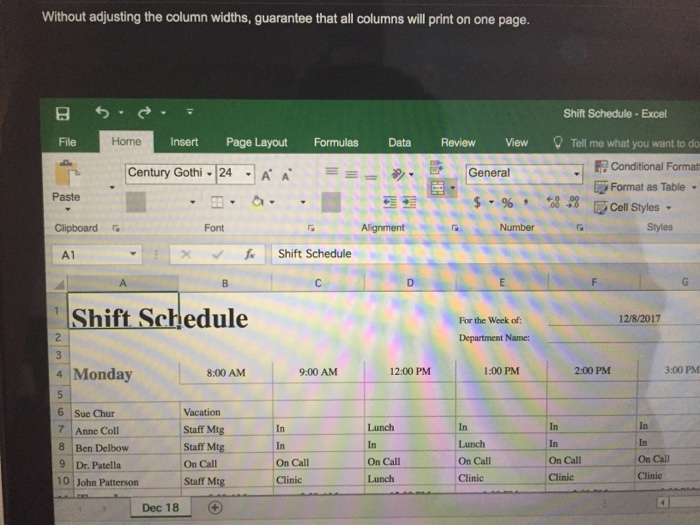Click the Bottom Align icon
This screenshot has height=525, width=700.
tap(371, 177)
